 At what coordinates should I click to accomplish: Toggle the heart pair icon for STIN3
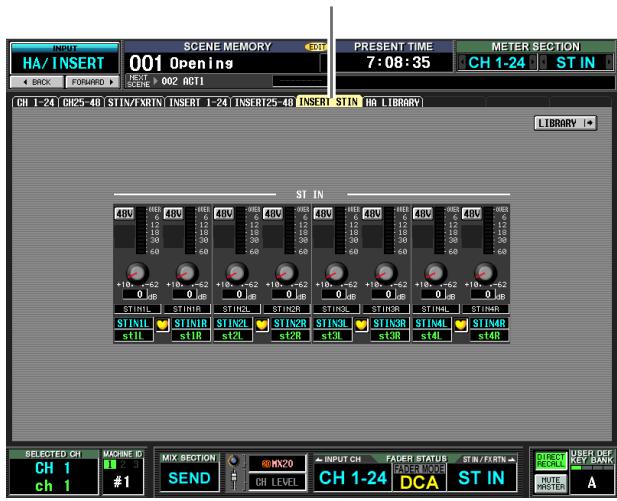click(361, 325)
